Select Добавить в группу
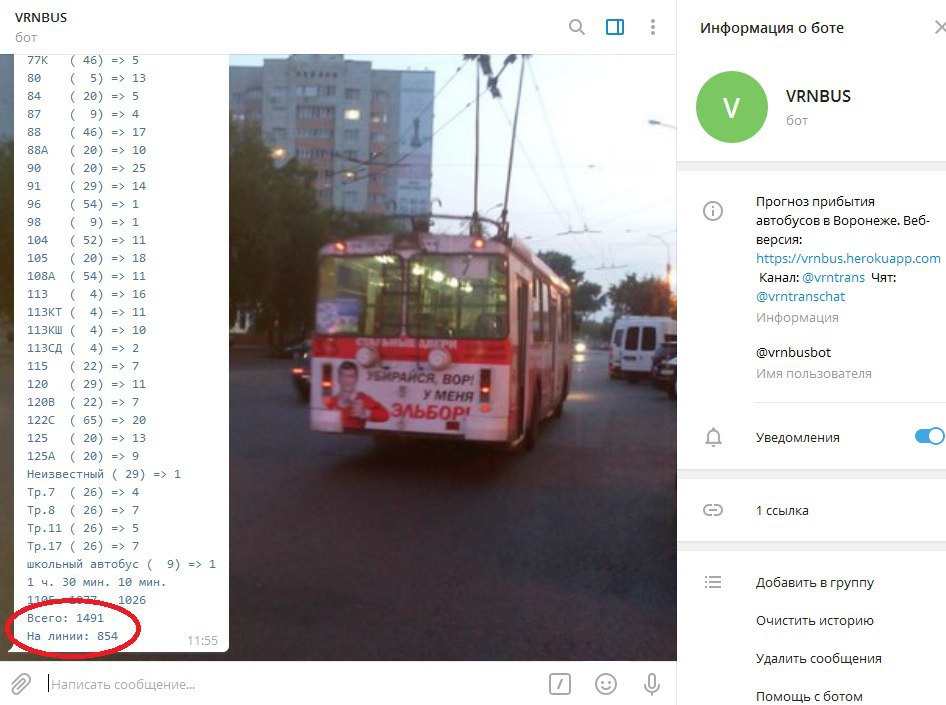Image resolution: width=946 pixels, height=705 pixels. click(x=814, y=583)
